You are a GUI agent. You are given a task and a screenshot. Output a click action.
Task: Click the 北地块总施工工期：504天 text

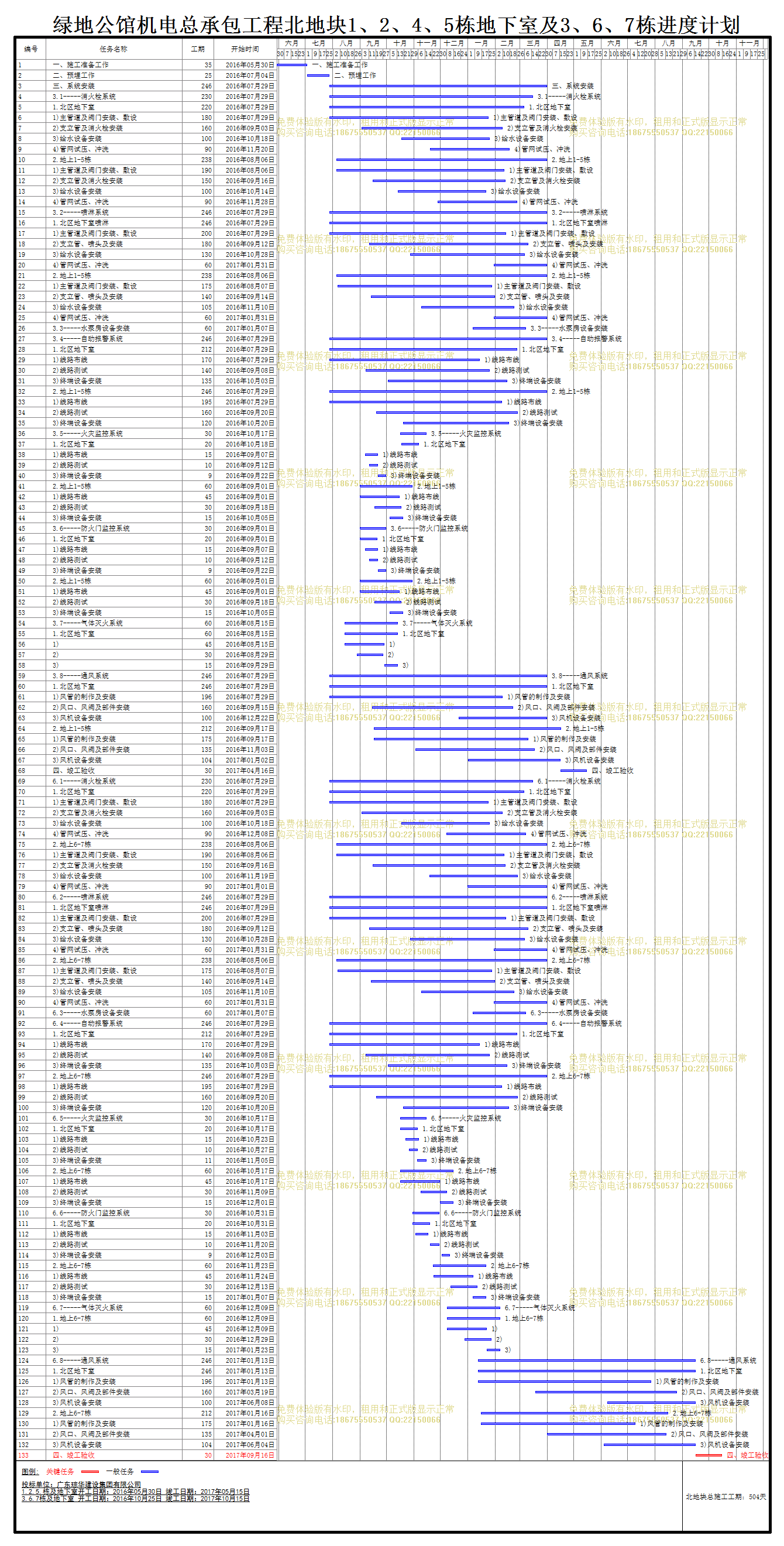[x=726, y=1497]
